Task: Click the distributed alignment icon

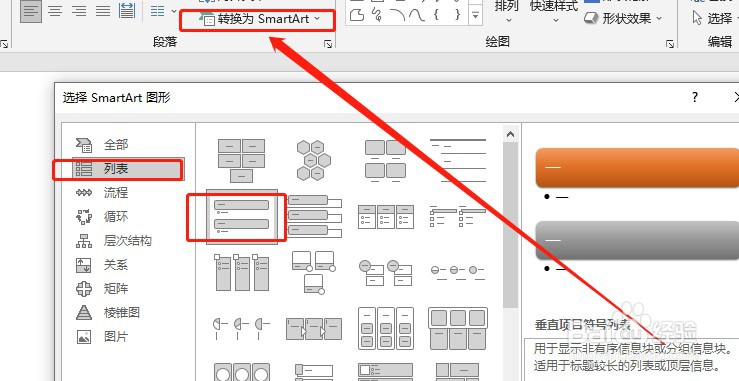Action: click(x=127, y=11)
